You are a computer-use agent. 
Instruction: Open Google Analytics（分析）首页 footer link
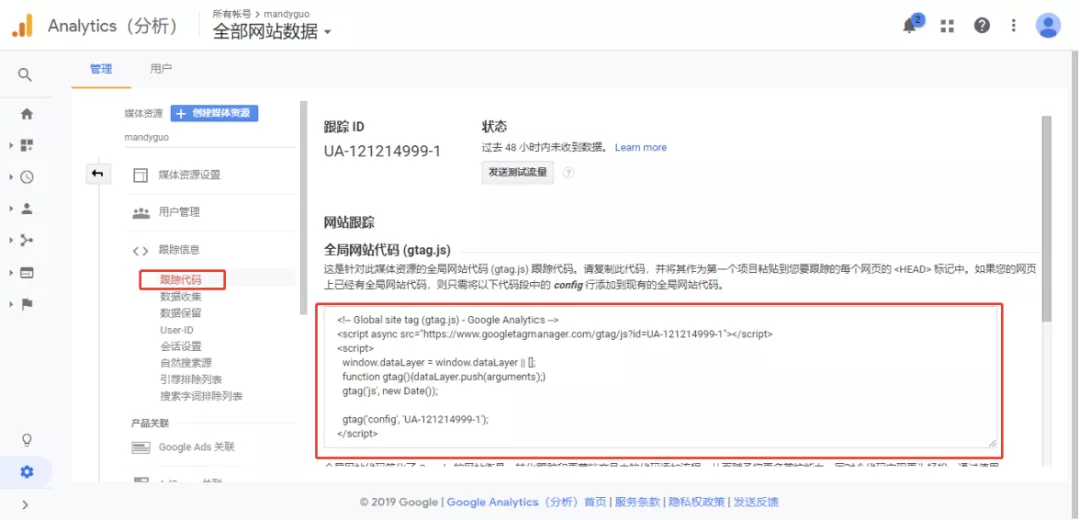[527, 502]
